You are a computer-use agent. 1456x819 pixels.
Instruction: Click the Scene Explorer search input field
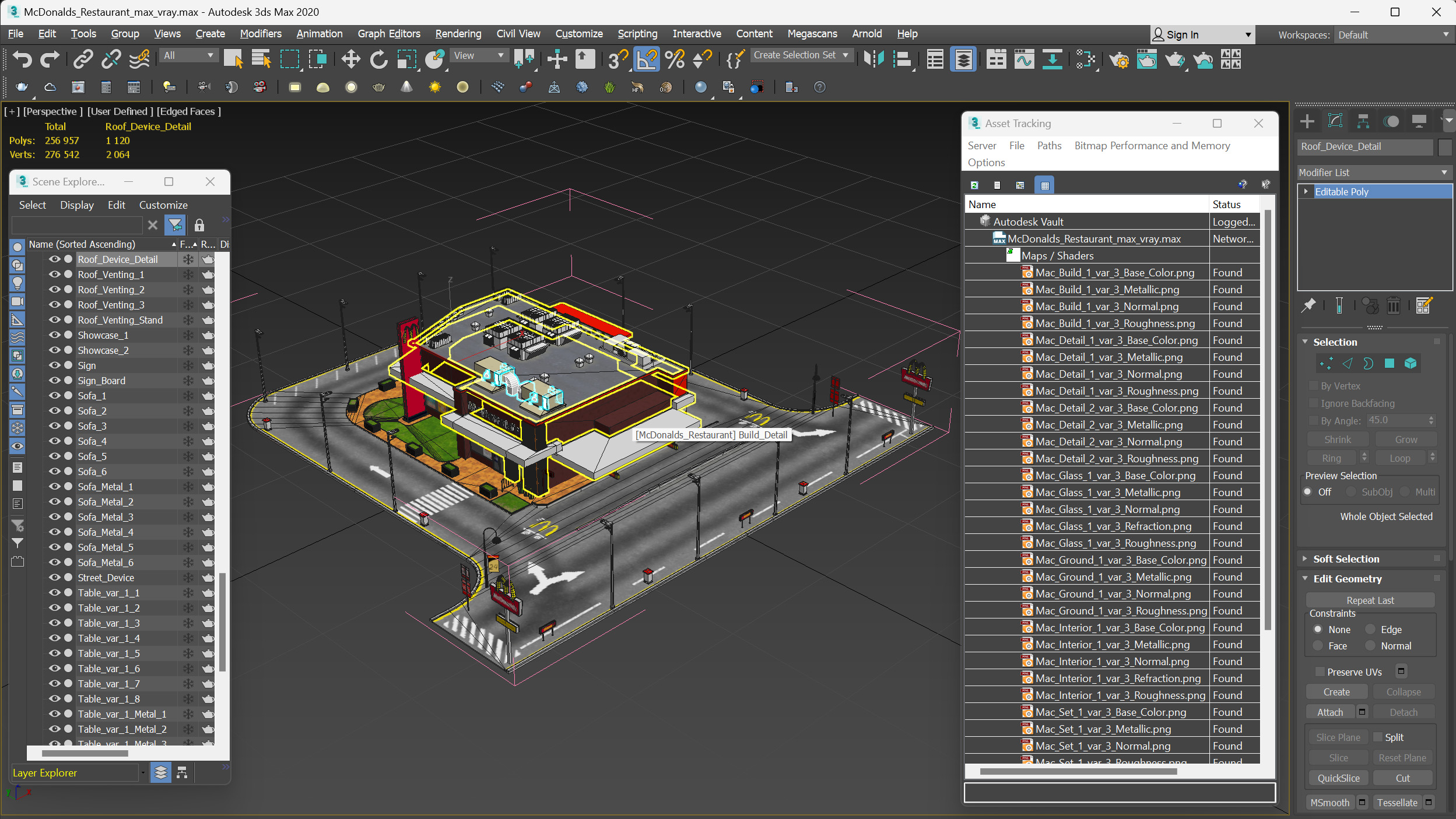pyautogui.click(x=77, y=225)
